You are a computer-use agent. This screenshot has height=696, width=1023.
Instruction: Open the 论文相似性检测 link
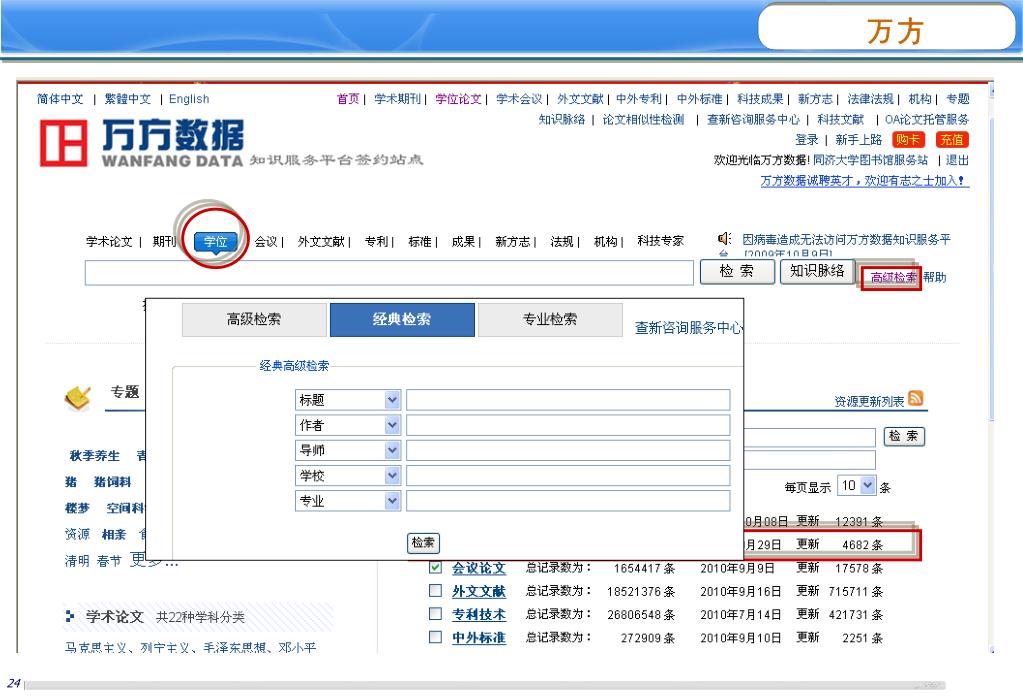tap(643, 119)
